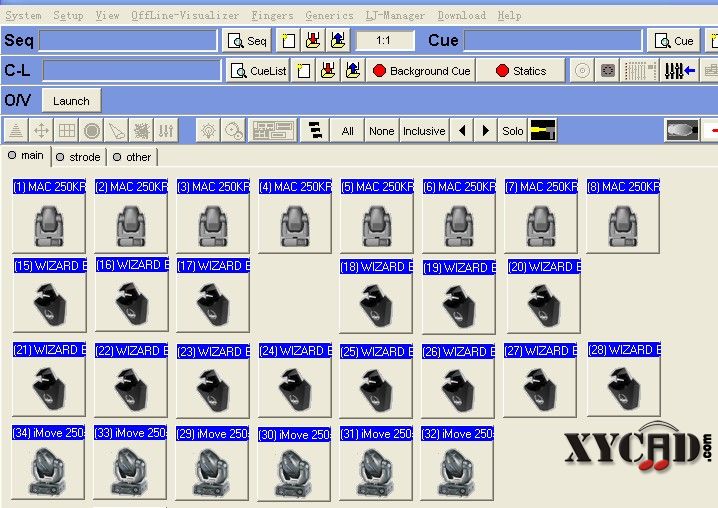This screenshot has width=718, height=508.
Task: Open the fixture configuration layout icon
Action: pyautogui.click(x=273, y=131)
